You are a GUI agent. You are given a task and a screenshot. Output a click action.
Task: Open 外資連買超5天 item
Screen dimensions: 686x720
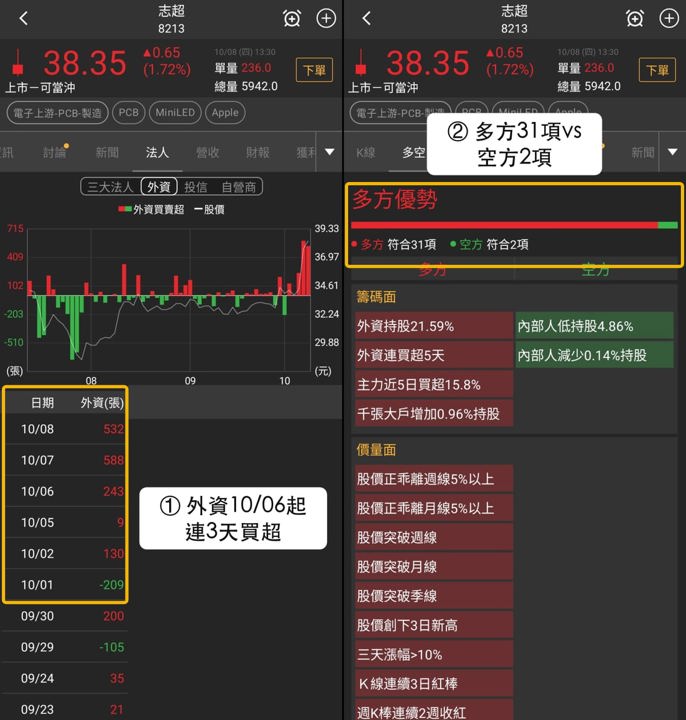[433, 355]
